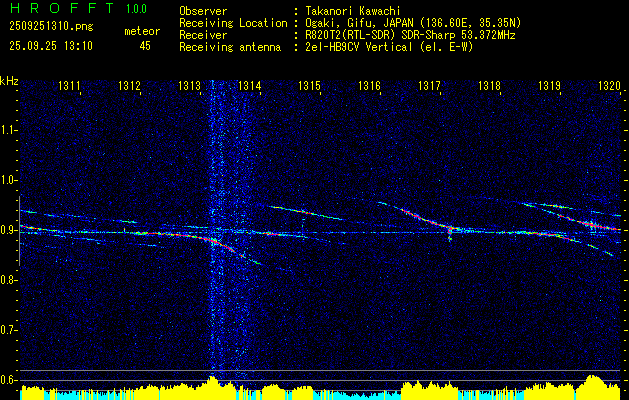Click time marker 1318 on the time axis
This screenshot has width=629, height=400.
click(x=489, y=85)
